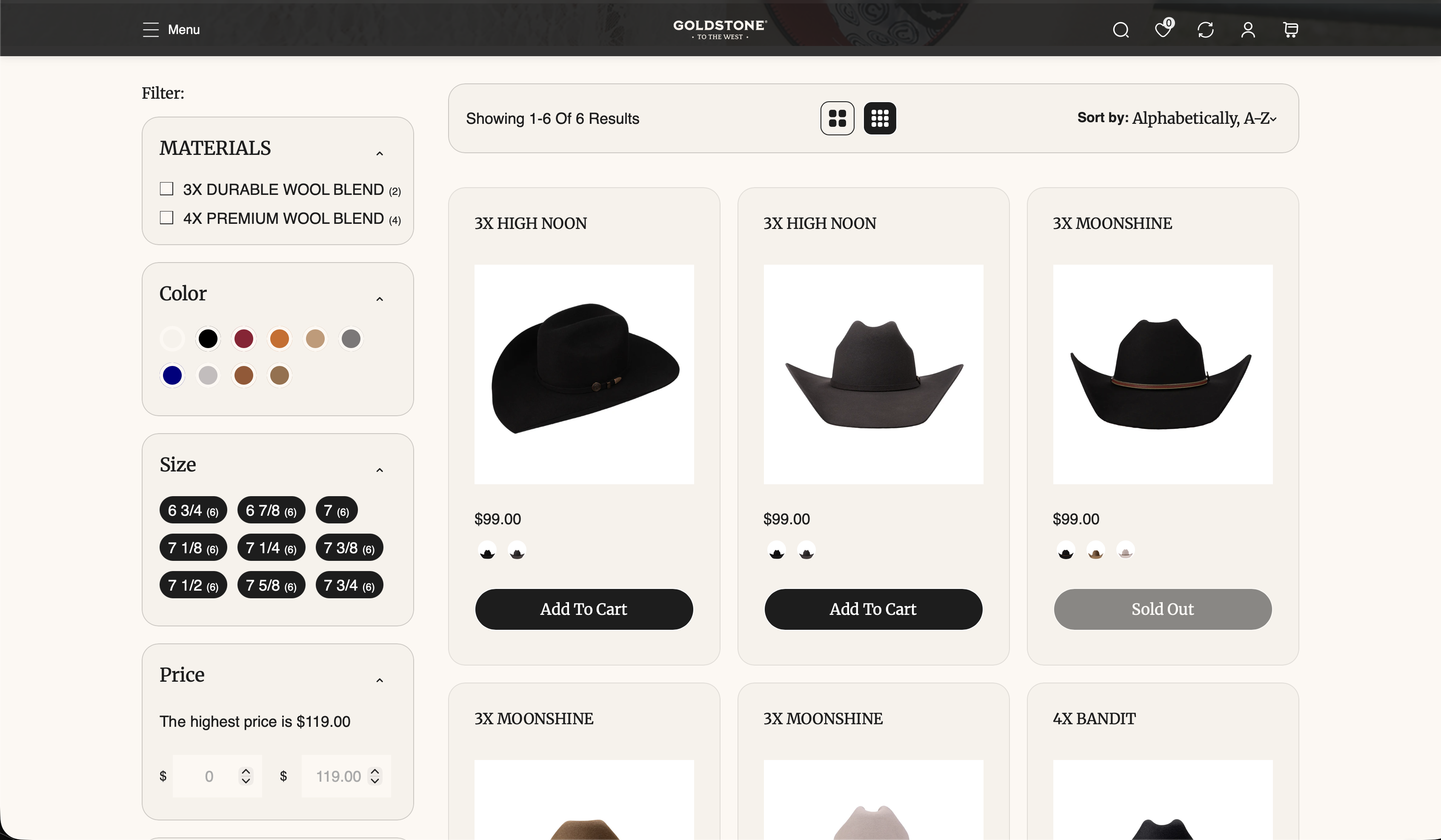
Task: Select black hat variant under sold-out 3X Moonshine
Action: tap(1066, 551)
